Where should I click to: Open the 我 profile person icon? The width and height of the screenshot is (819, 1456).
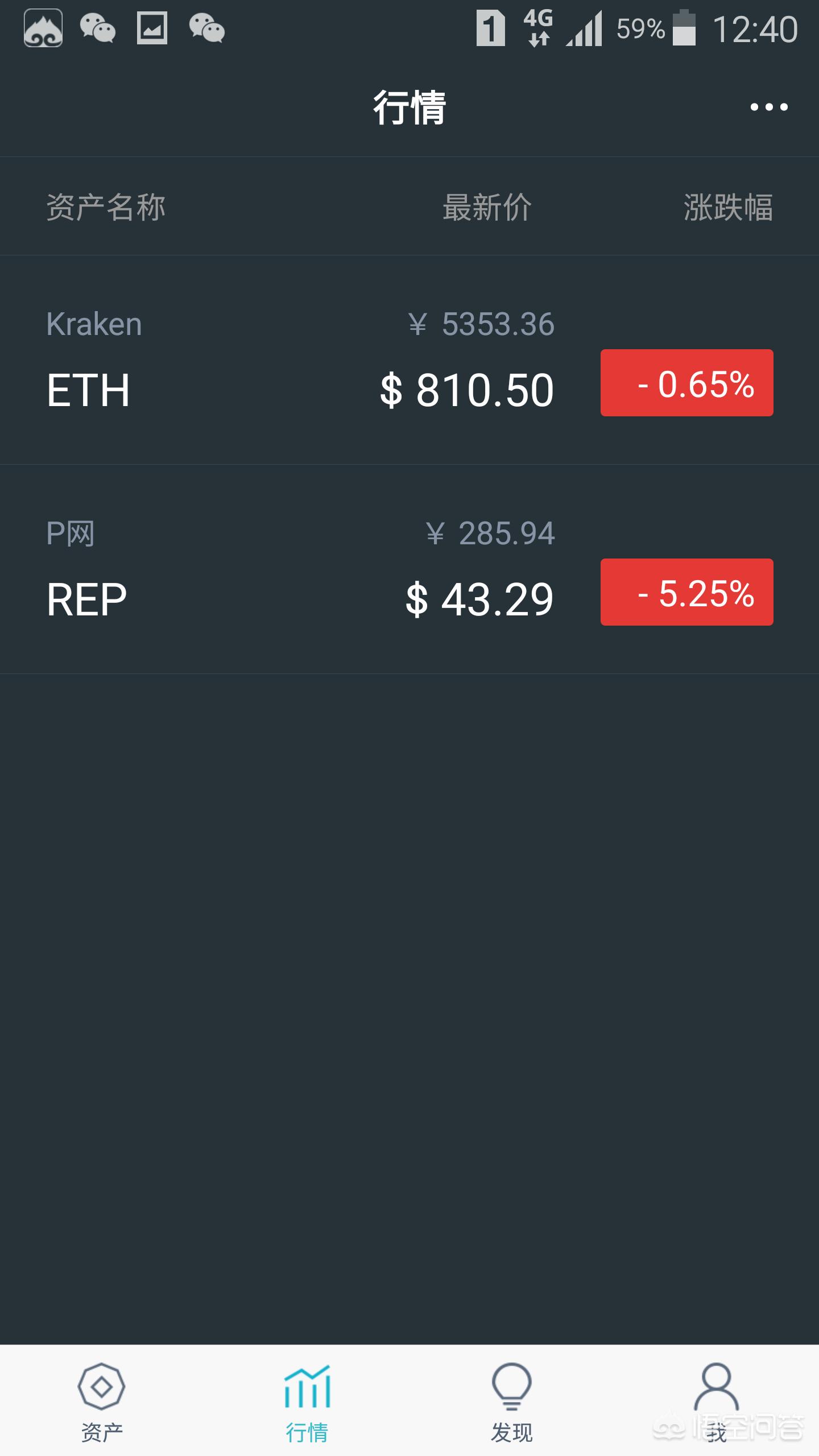(x=716, y=1387)
